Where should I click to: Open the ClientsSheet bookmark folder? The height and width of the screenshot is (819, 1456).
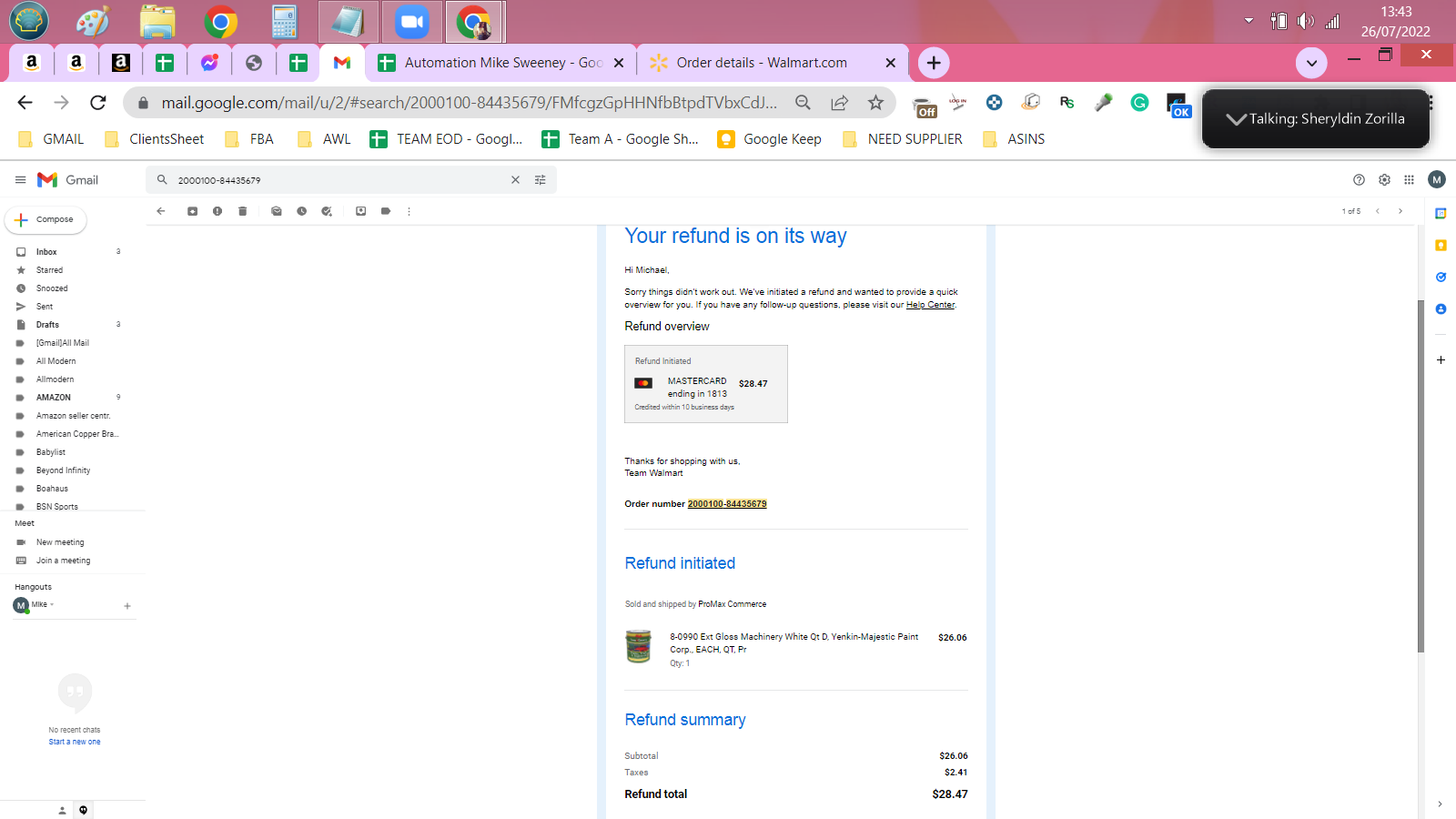tap(155, 139)
